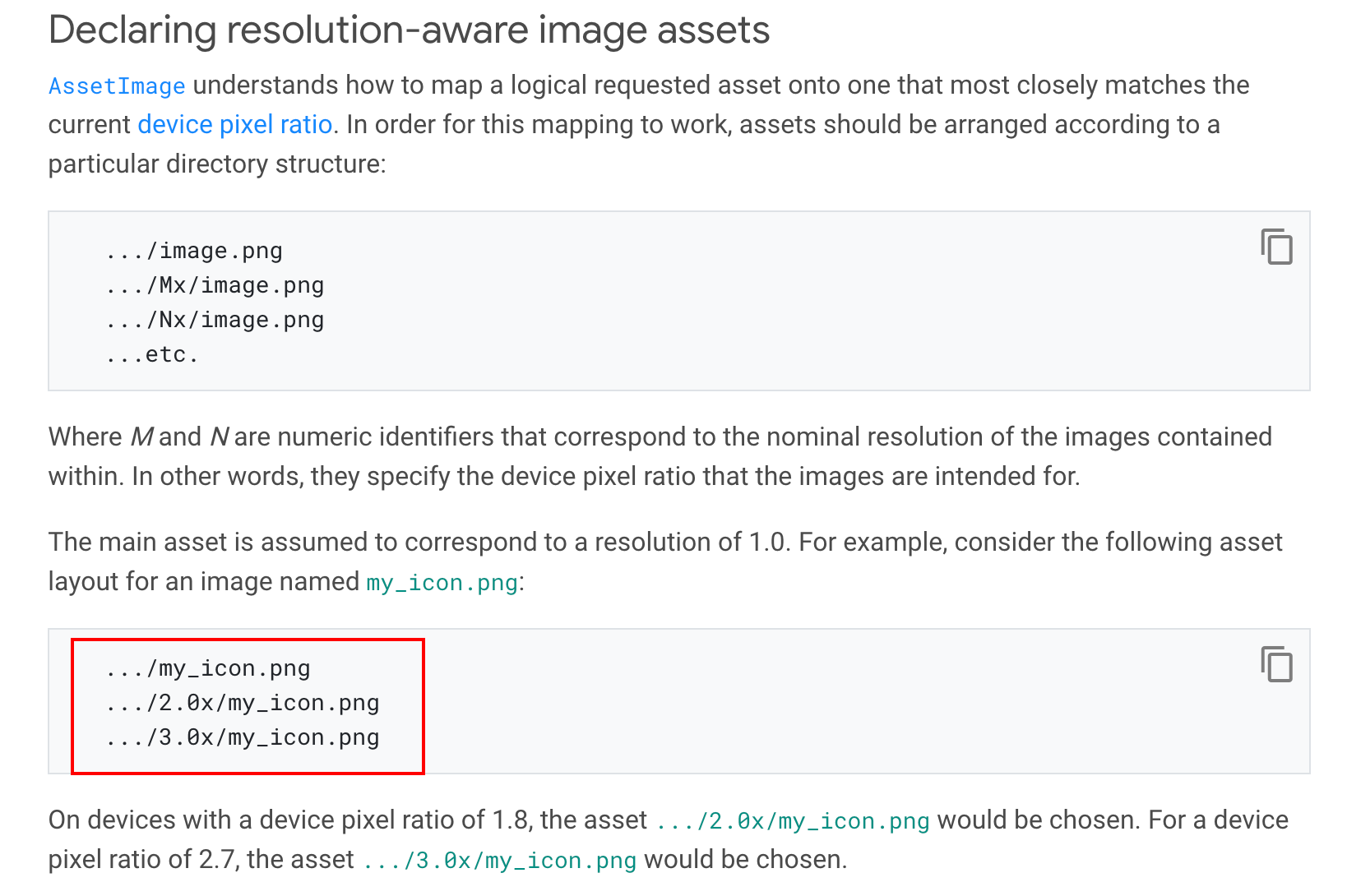Click the italic N in 'Where M and N'
Viewport: 1347px width, 896px height.
coord(219,436)
